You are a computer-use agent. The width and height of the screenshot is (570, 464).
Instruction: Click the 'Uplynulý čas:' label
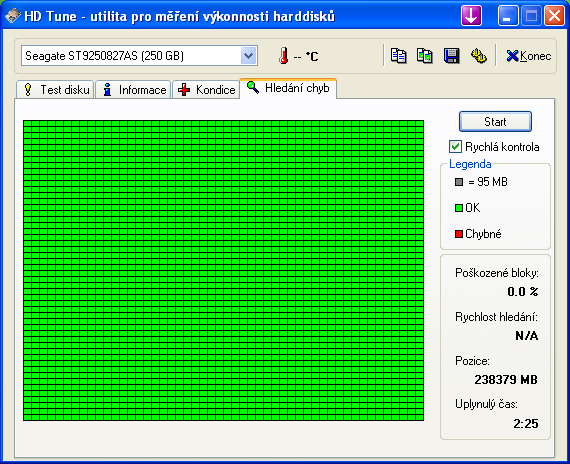486,404
